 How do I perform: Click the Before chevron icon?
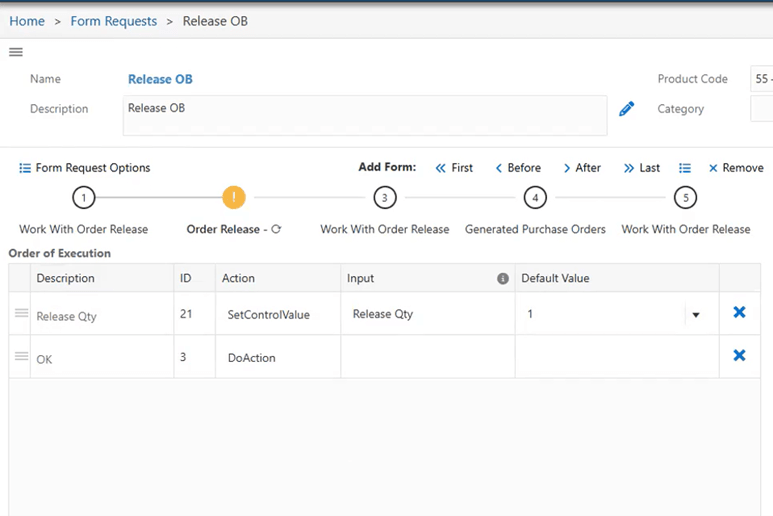click(x=499, y=168)
